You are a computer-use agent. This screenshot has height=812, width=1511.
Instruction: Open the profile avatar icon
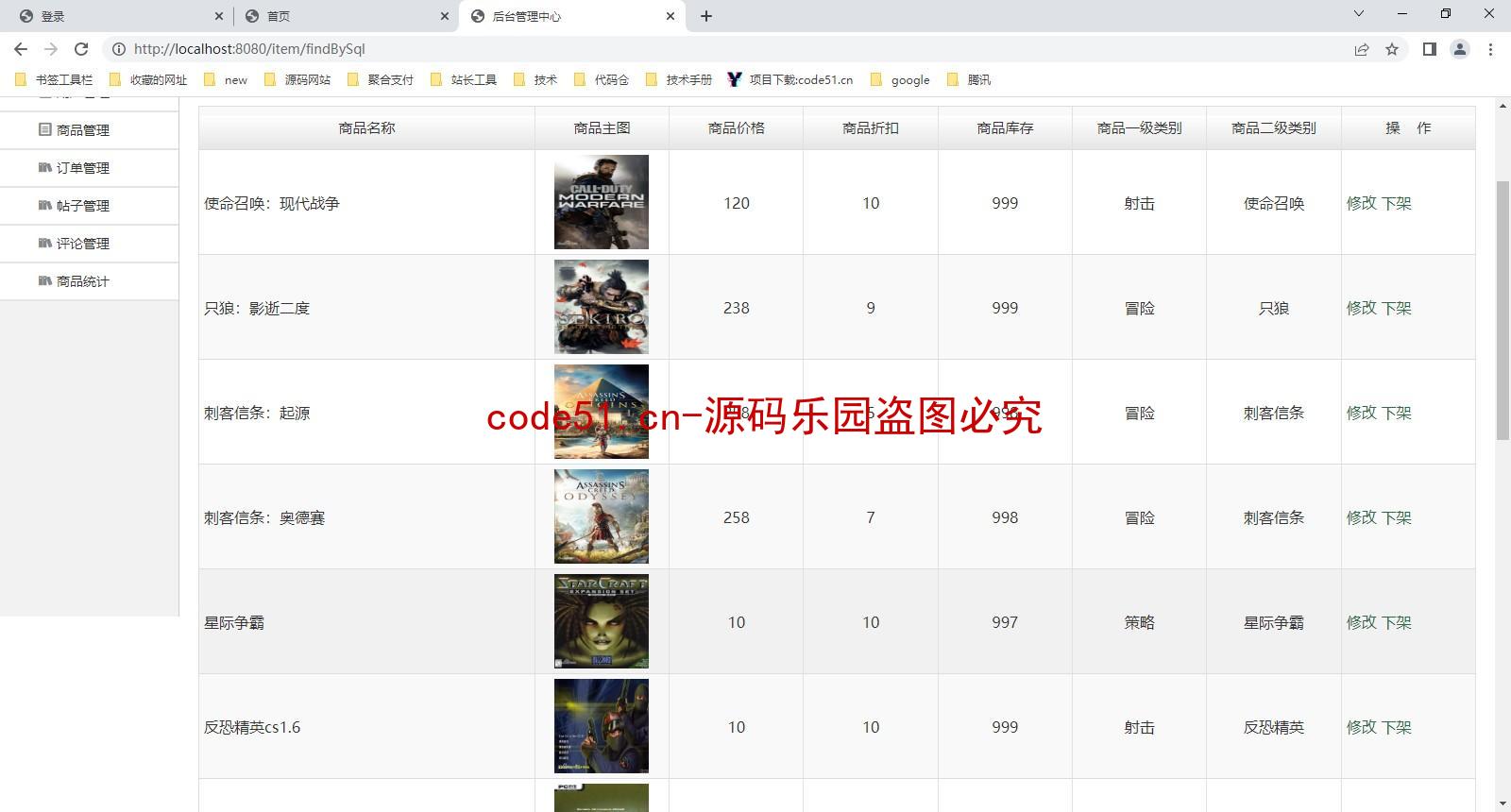pos(1460,49)
